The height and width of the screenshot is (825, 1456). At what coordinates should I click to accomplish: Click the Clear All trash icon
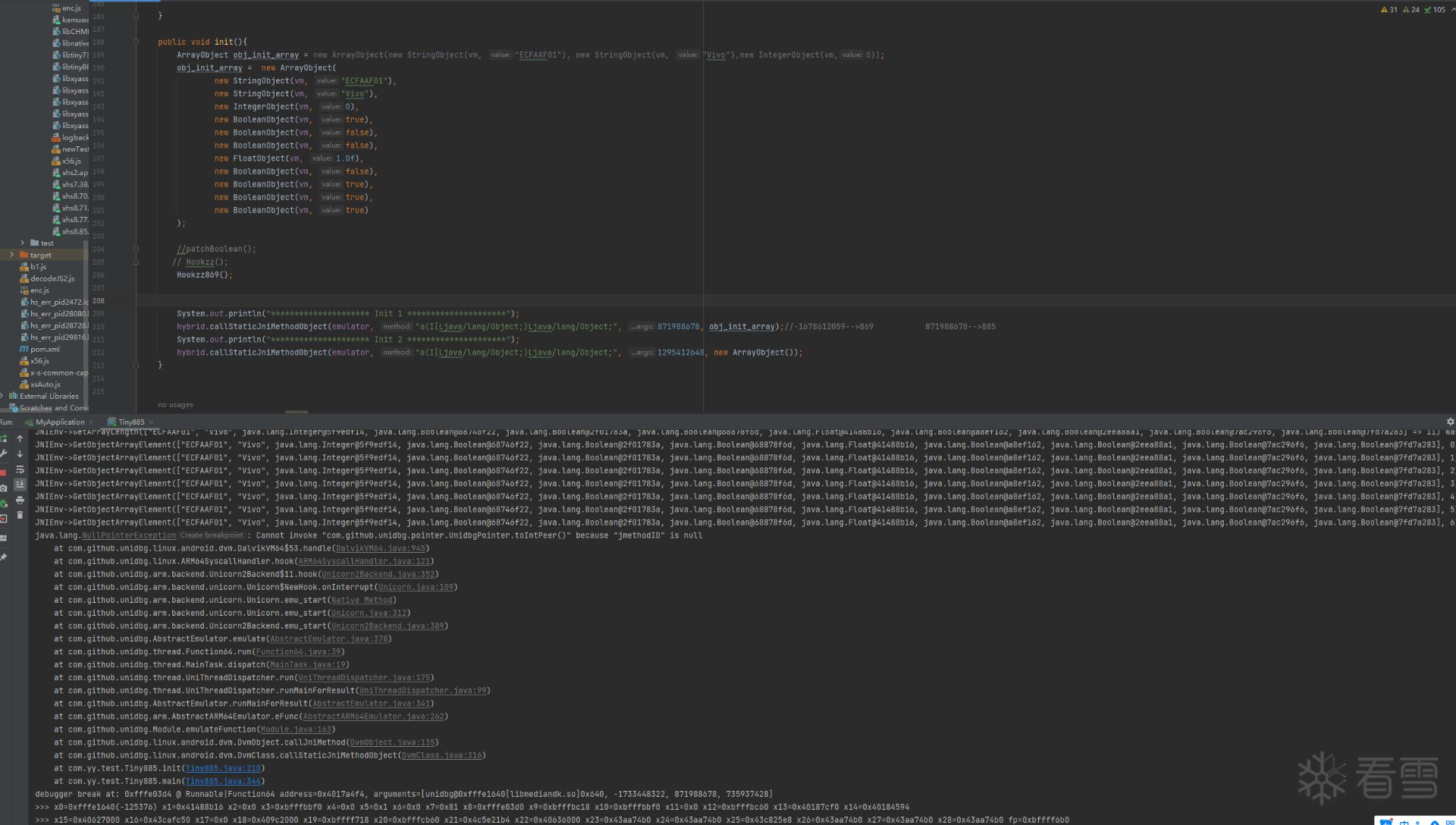(20, 516)
